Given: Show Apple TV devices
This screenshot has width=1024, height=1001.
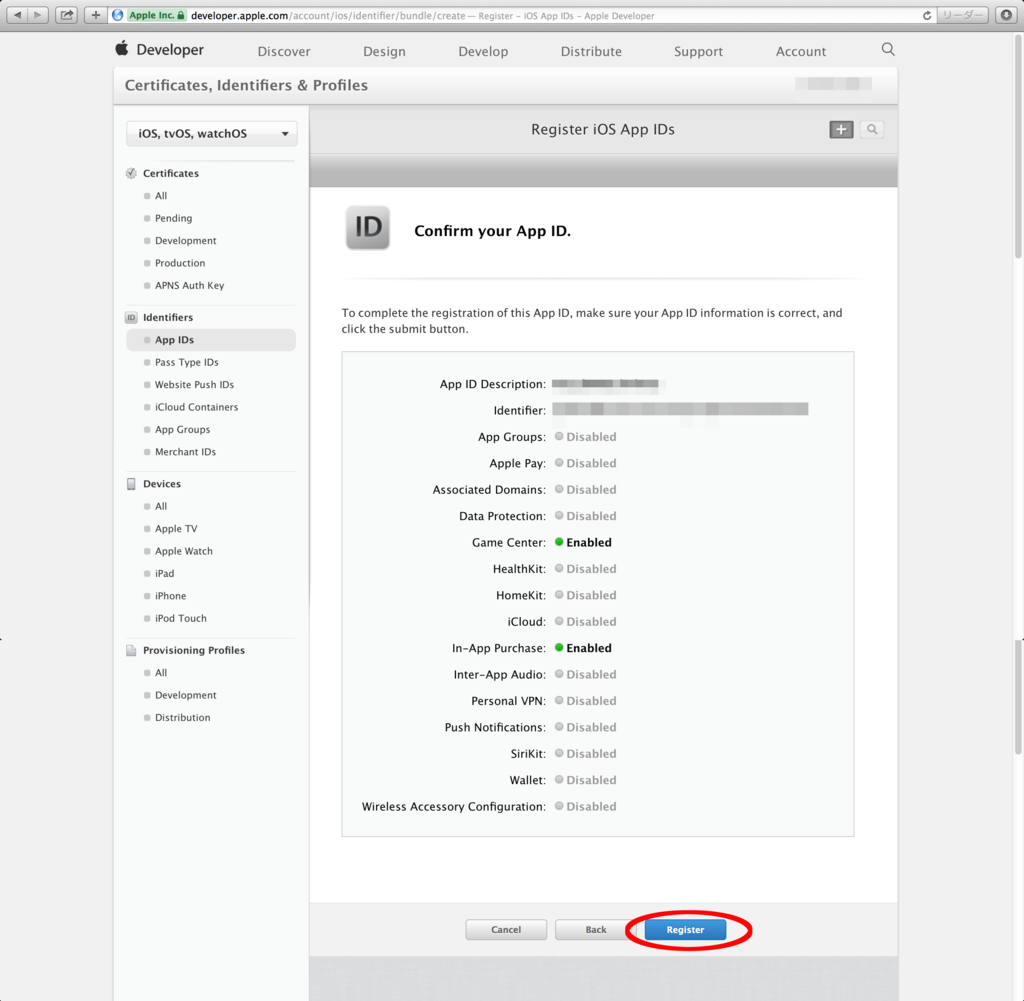Looking at the screenshot, I should point(176,529).
